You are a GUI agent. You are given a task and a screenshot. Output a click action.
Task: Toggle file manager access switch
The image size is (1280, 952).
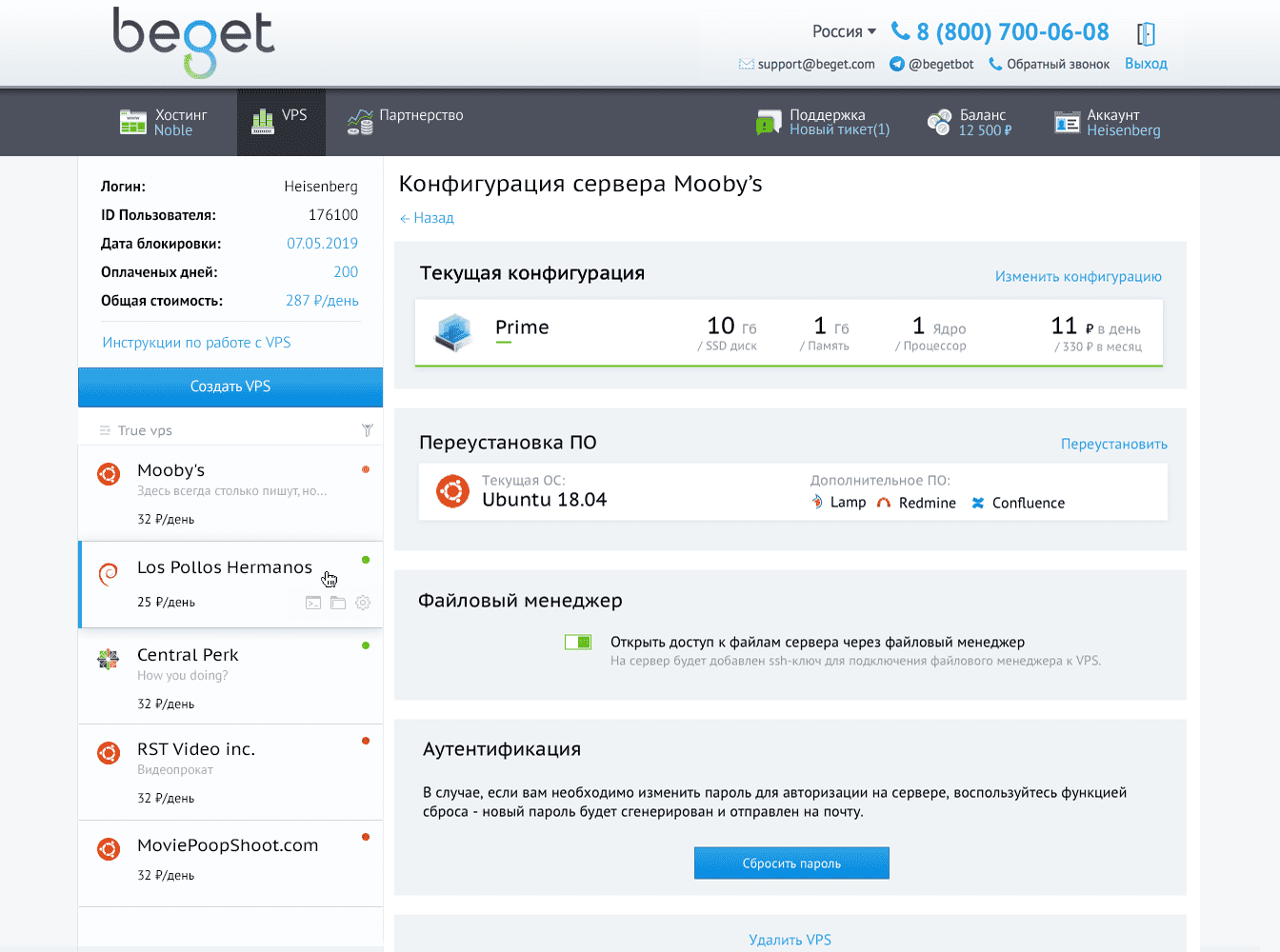578,643
